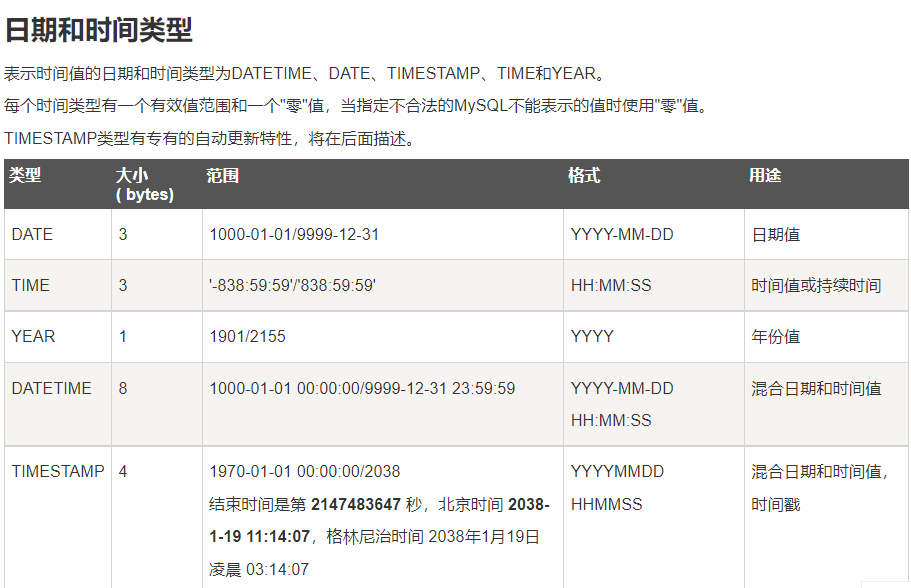Click YYYY-MM-DD format in the DATE row
Viewport: 911px width, 588px height.
pyautogui.click(x=622, y=234)
